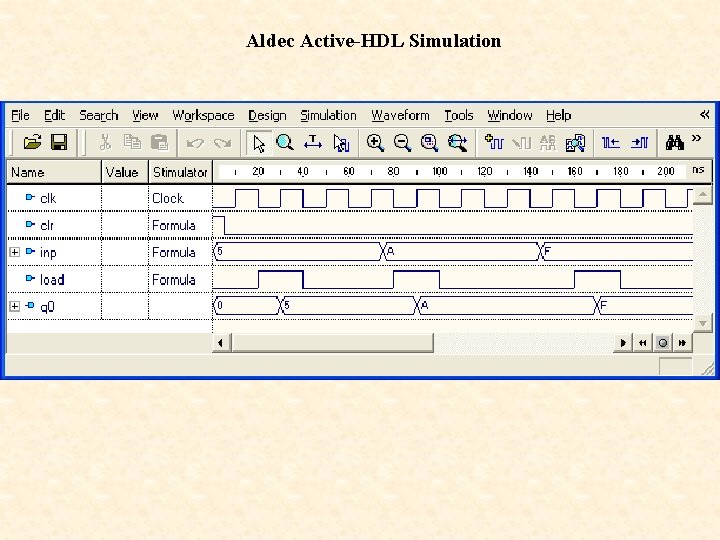Select the clr signal row
This screenshot has height=540, width=720.
click(47, 225)
